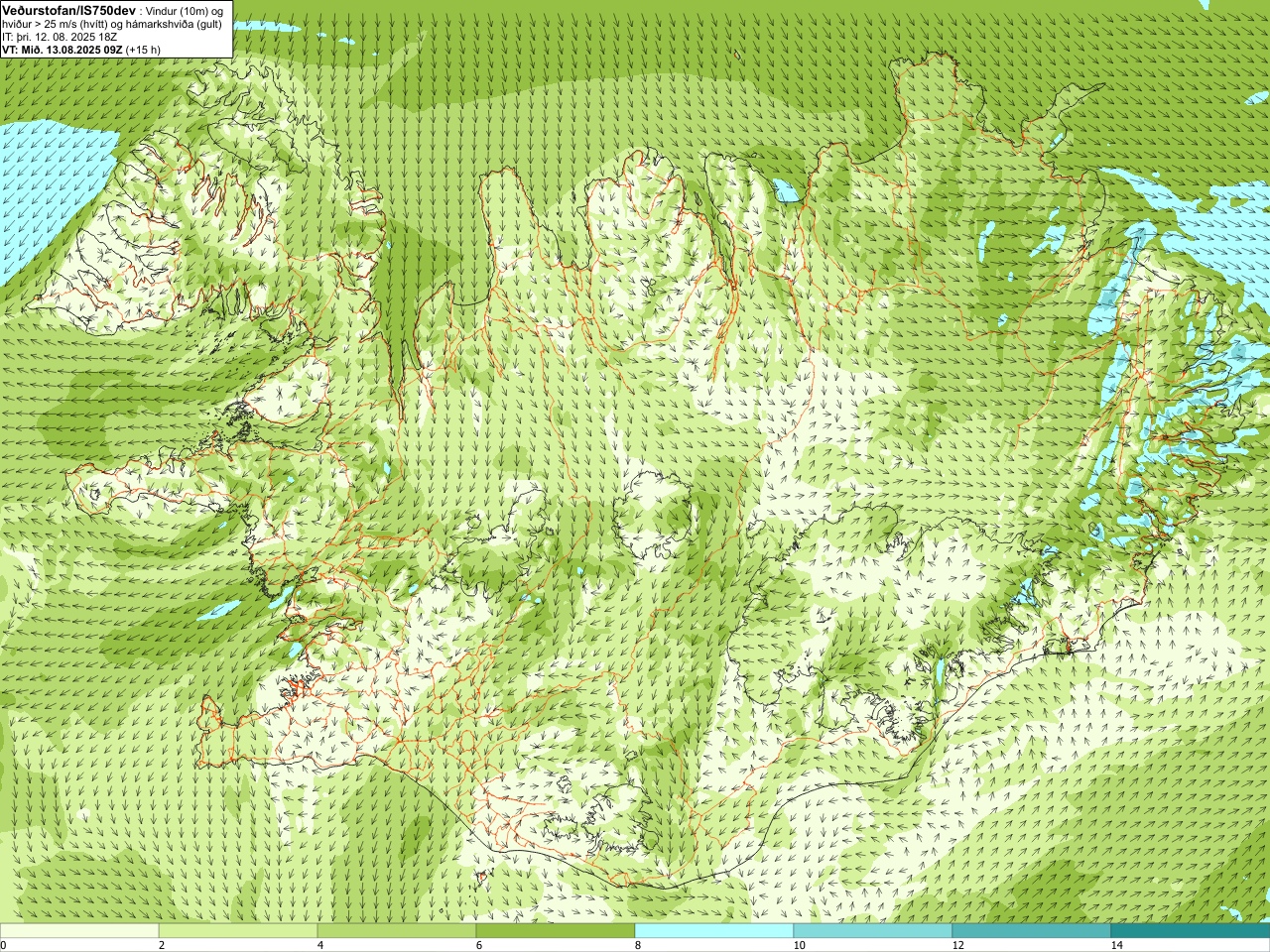
Task: Pick the medium green 4–6 m/s legend swatch
Action: 397,931
